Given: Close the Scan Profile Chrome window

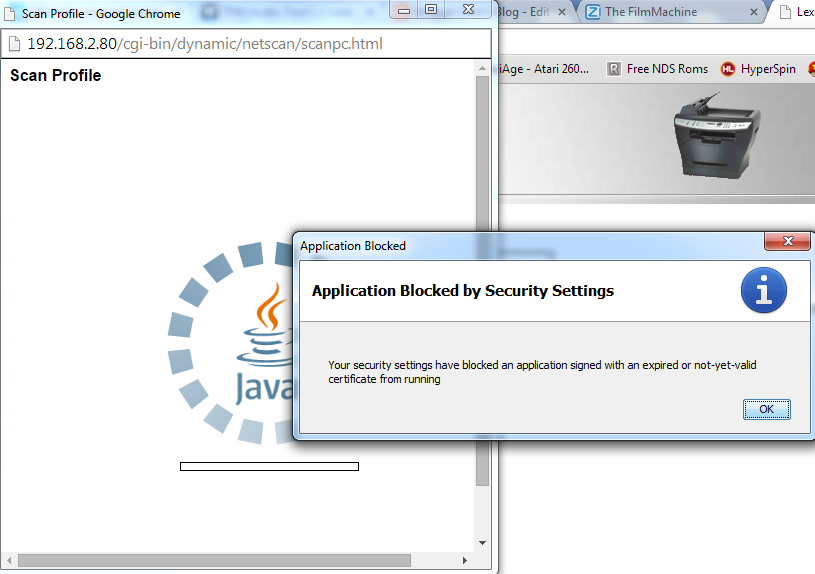Looking at the screenshot, I should (x=468, y=10).
